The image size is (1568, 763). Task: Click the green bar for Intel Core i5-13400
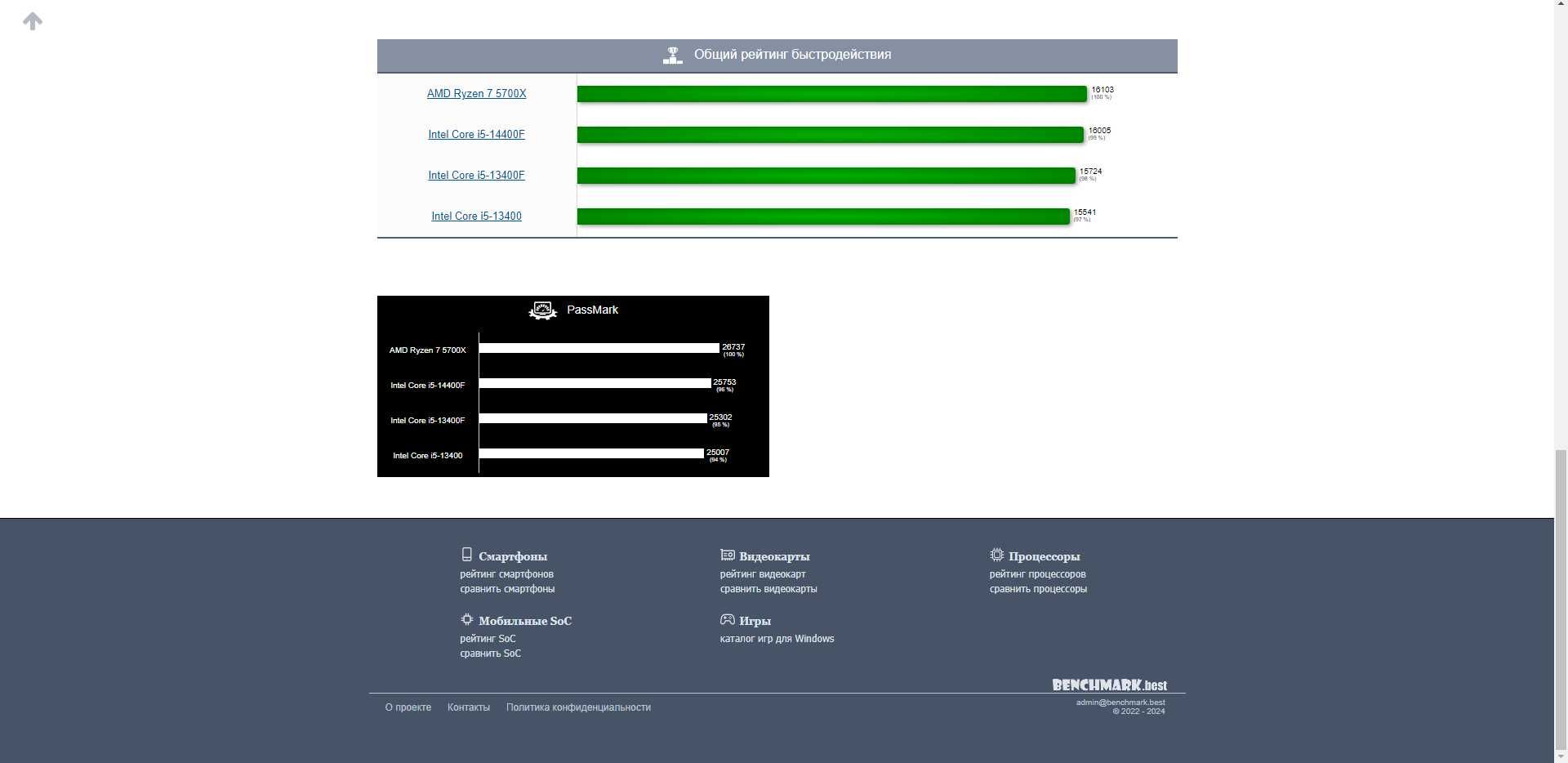point(823,216)
